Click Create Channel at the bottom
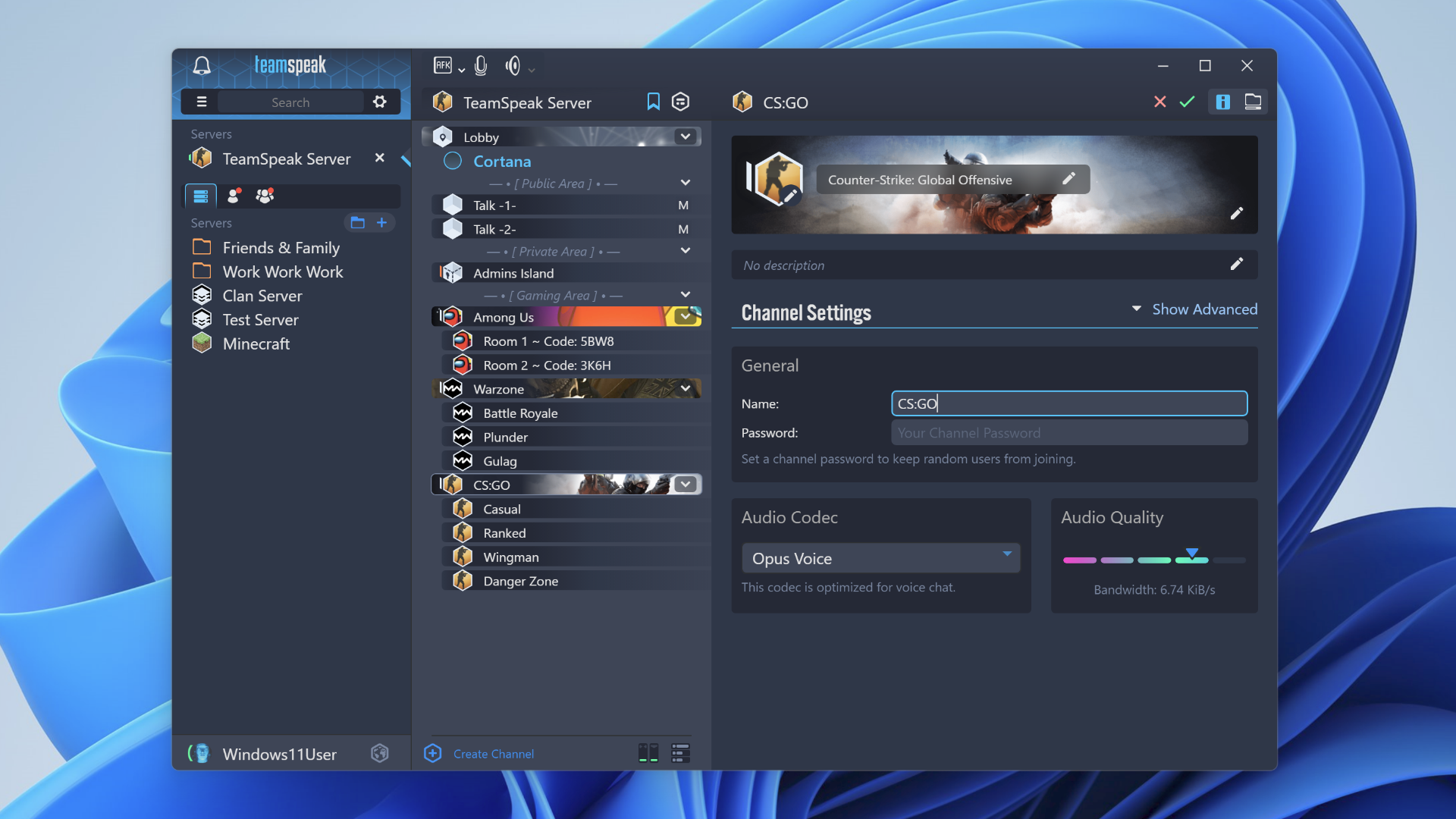This screenshot has height=819, width=1456. coord(493,753)
